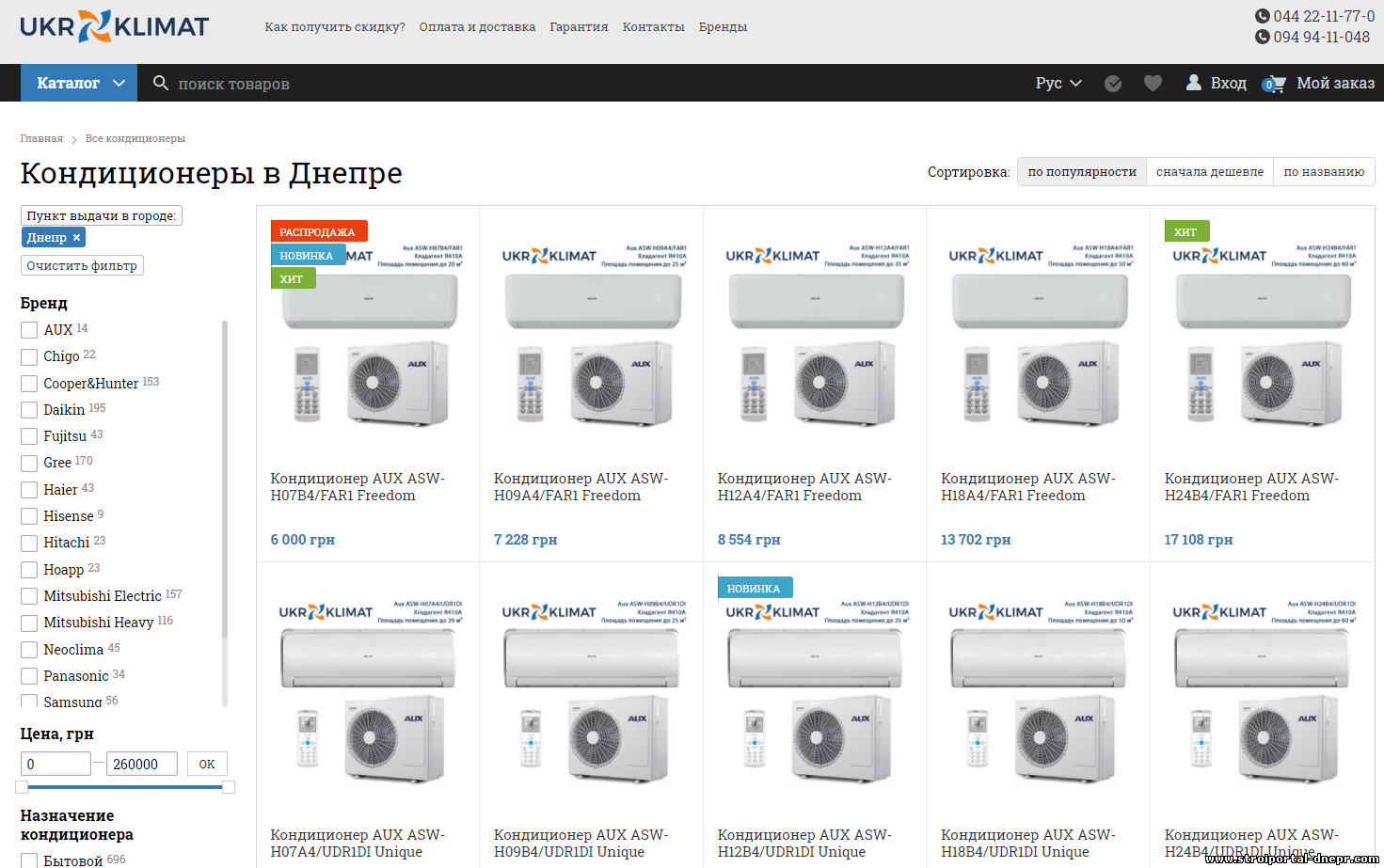Open the Каталог dropdown menu
Screen dimensions: 1384x868
(x=79, y=83)
